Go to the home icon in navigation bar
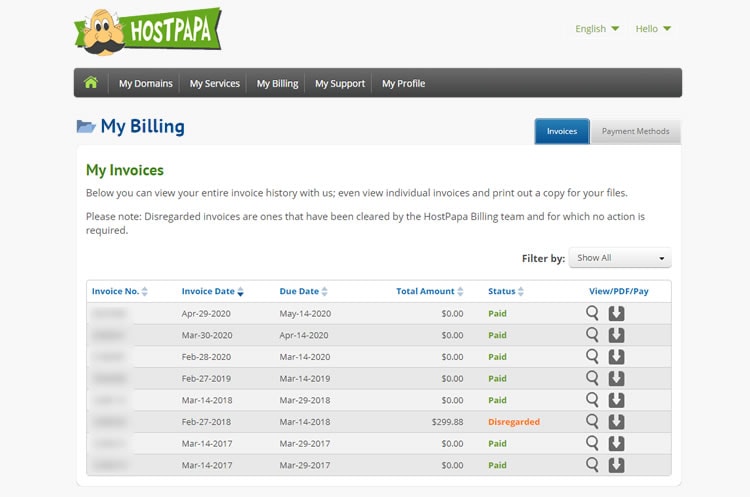The height and width of the screenshot is (497, 750). 91,83
